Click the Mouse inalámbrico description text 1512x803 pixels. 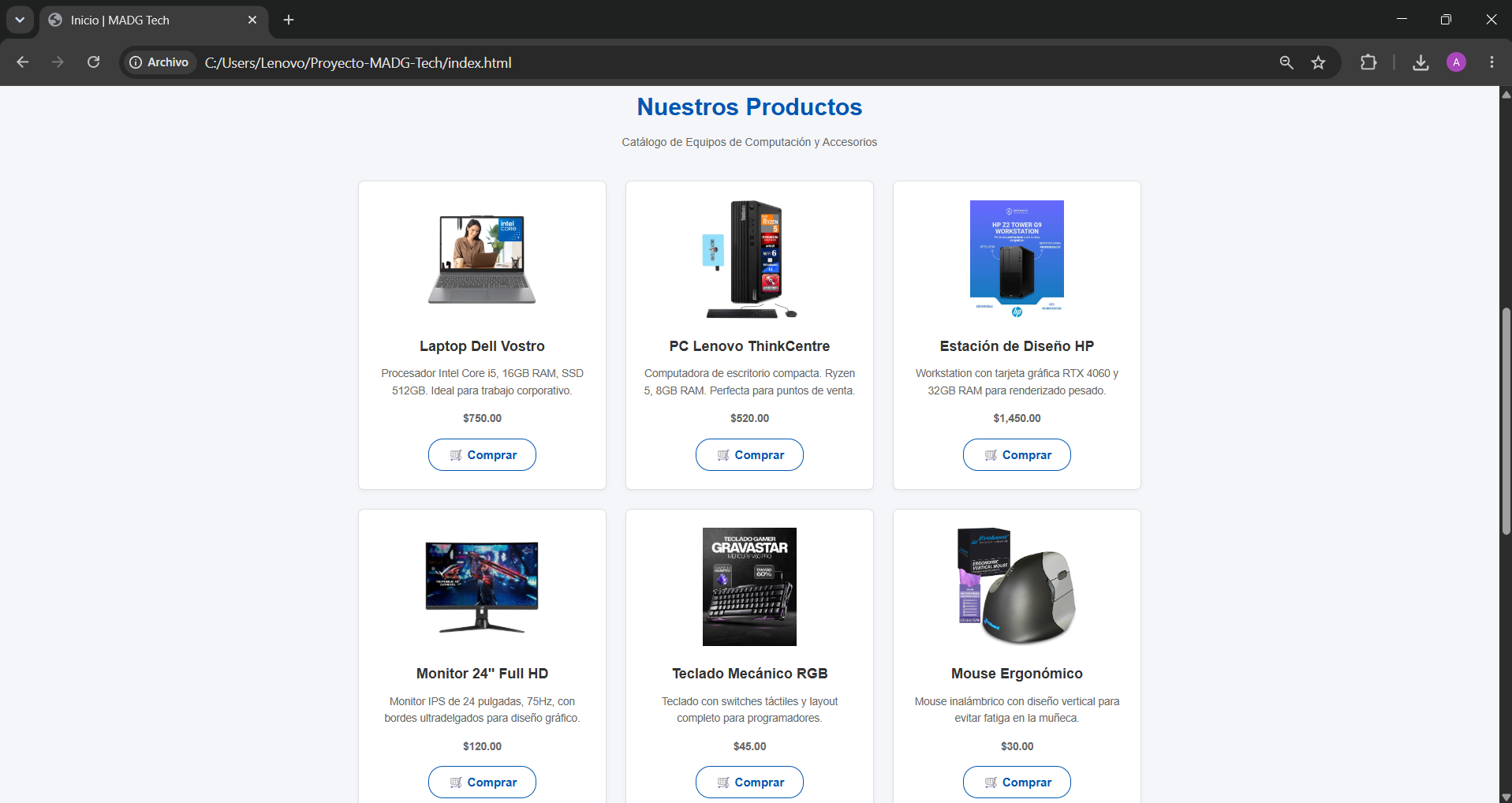tap(1017, 710)
